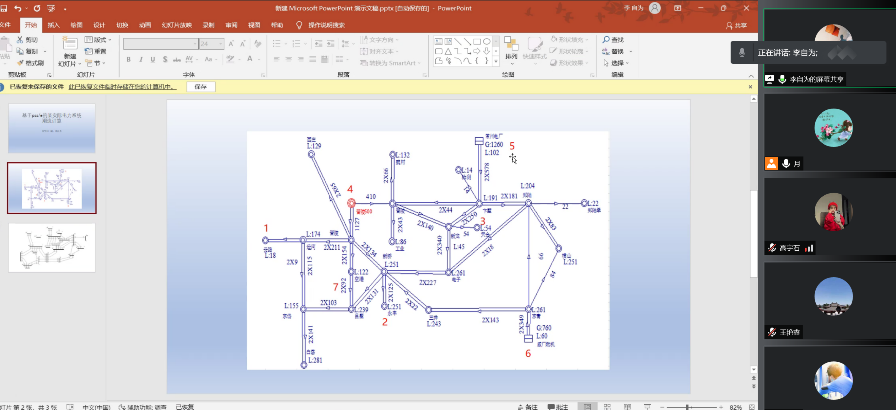Select the right arrow shape in gallery

(477, 51)
